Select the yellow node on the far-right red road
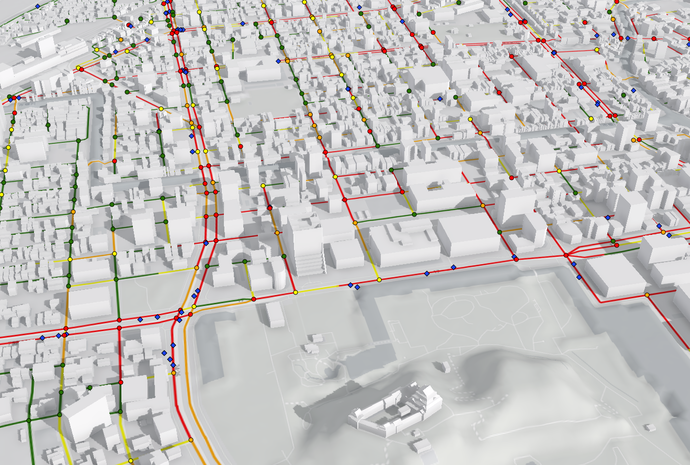690x465 pixels. [647, 295]
